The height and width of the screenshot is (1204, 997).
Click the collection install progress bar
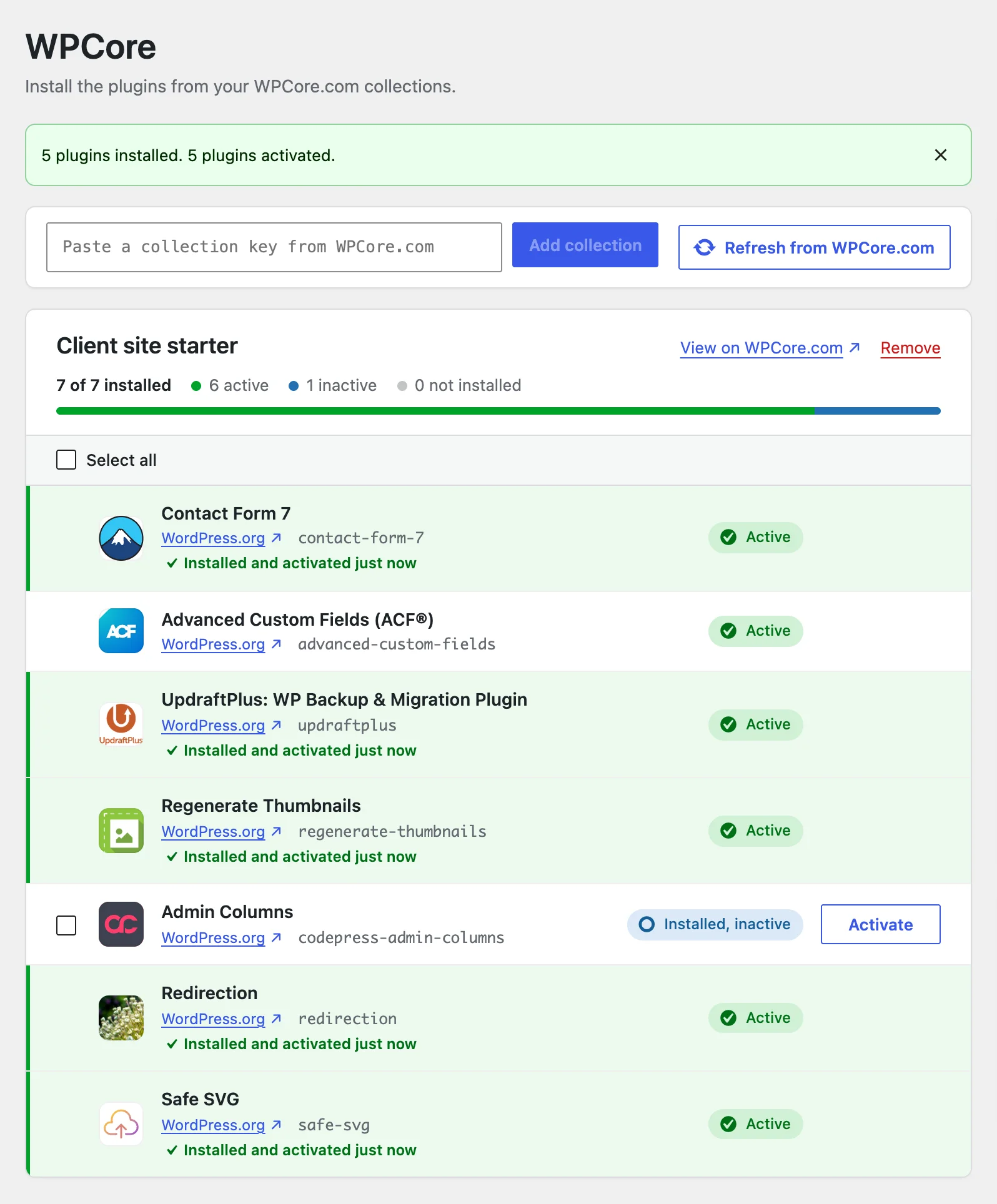coord(498,411)
